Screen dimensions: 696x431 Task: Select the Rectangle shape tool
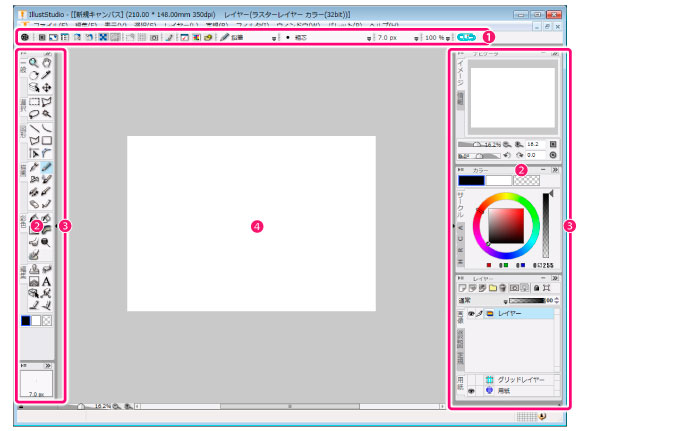click(x=47, y=141)
